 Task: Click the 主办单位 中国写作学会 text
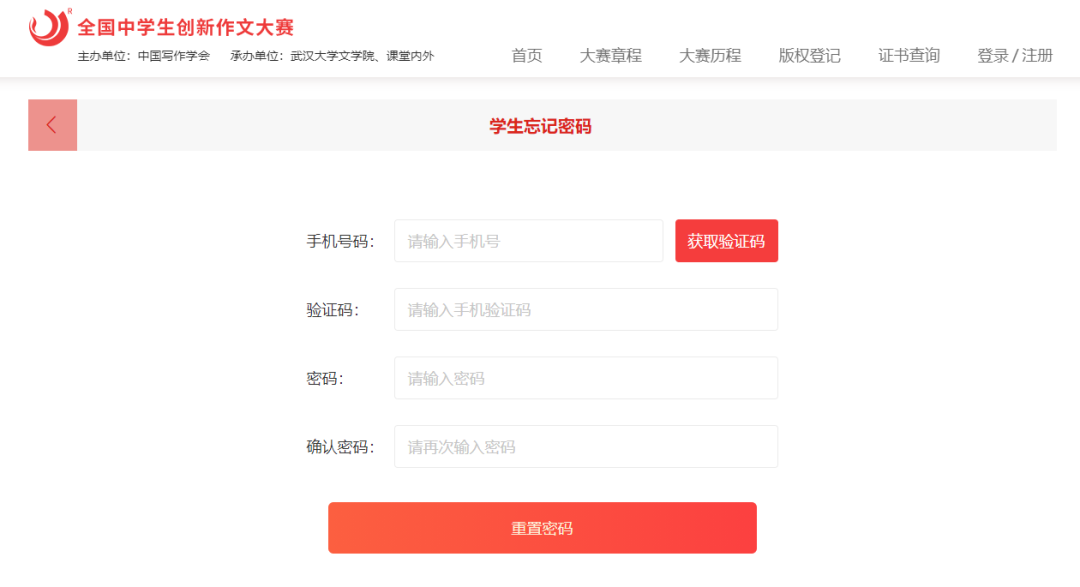point(143,56)
